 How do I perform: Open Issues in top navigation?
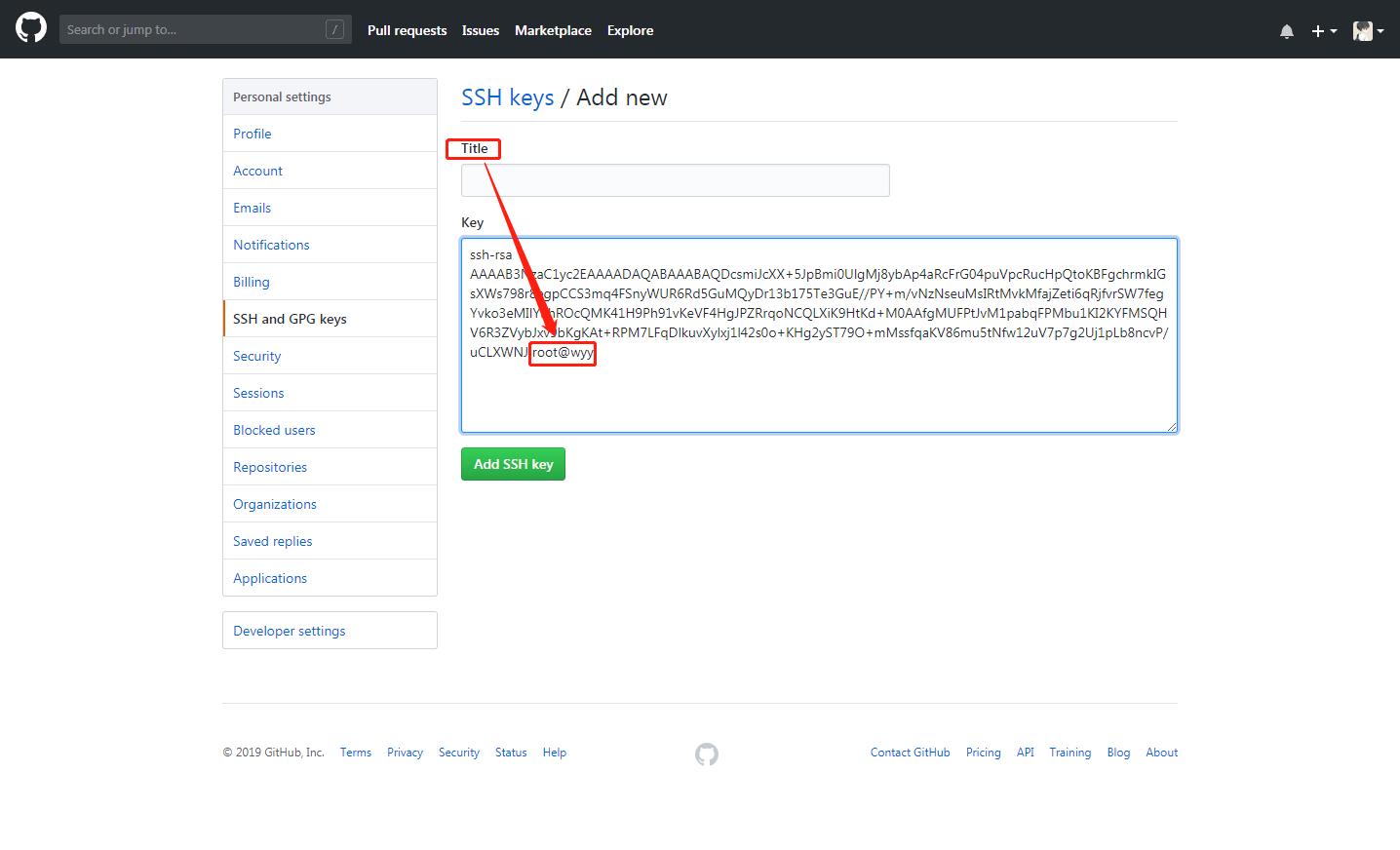481,30
